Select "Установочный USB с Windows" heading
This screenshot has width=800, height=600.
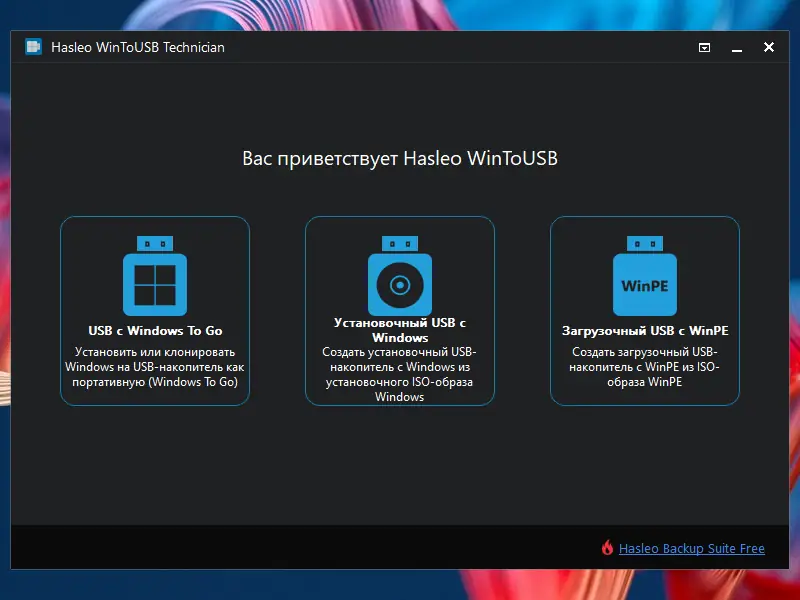coord(399,330)
